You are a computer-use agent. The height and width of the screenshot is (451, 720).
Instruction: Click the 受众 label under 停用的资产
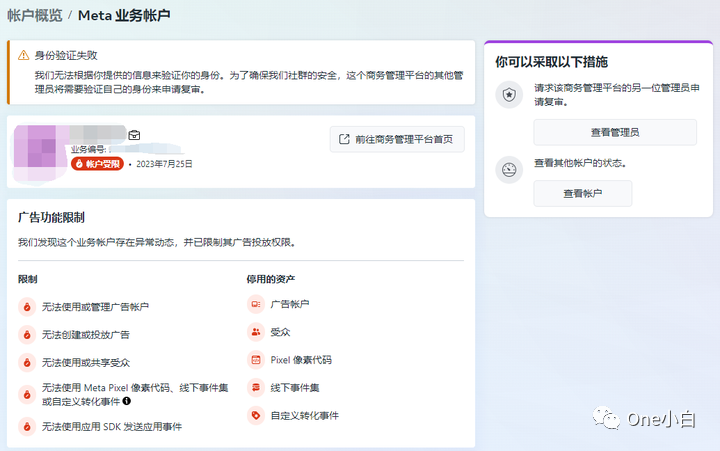(x=280, y=332)
